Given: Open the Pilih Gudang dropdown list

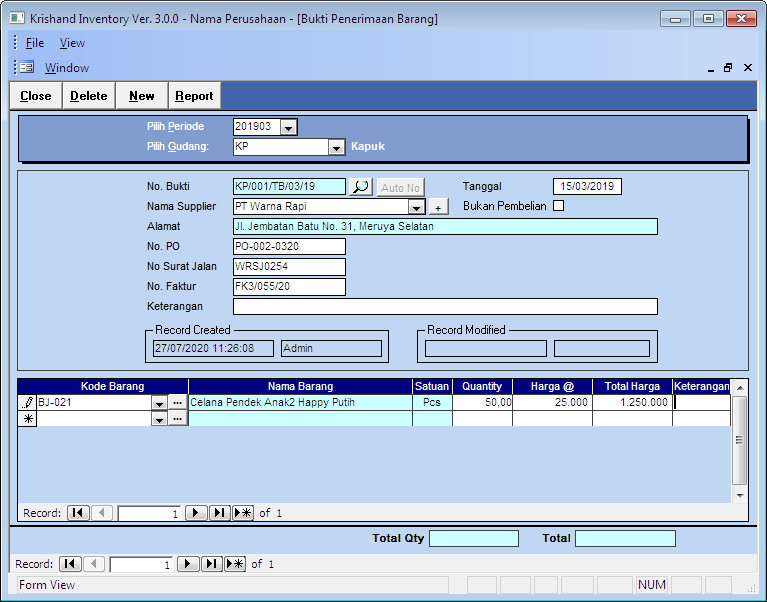Looking at the screenshot, I should pyautogui.click(x=337, y=147).
